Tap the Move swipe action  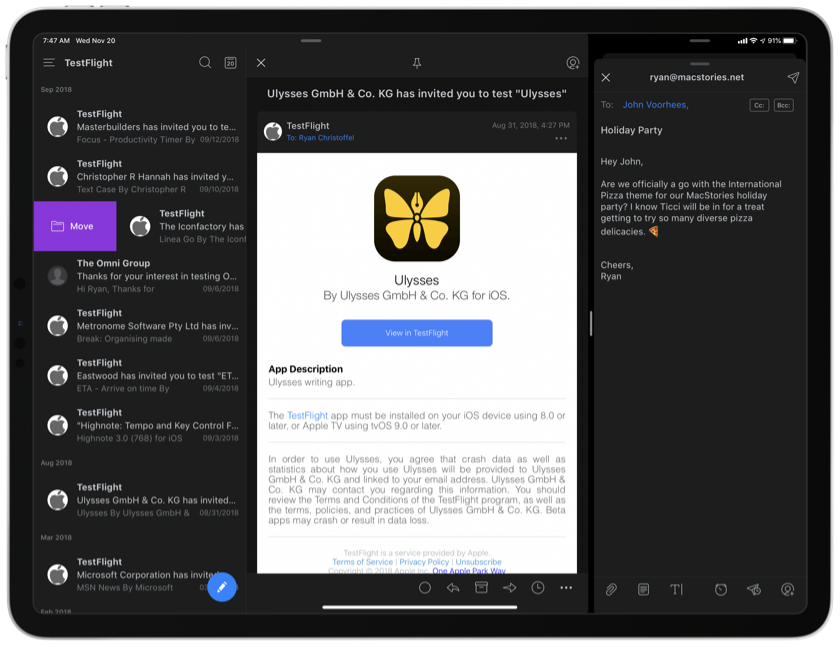coord(75,226)
